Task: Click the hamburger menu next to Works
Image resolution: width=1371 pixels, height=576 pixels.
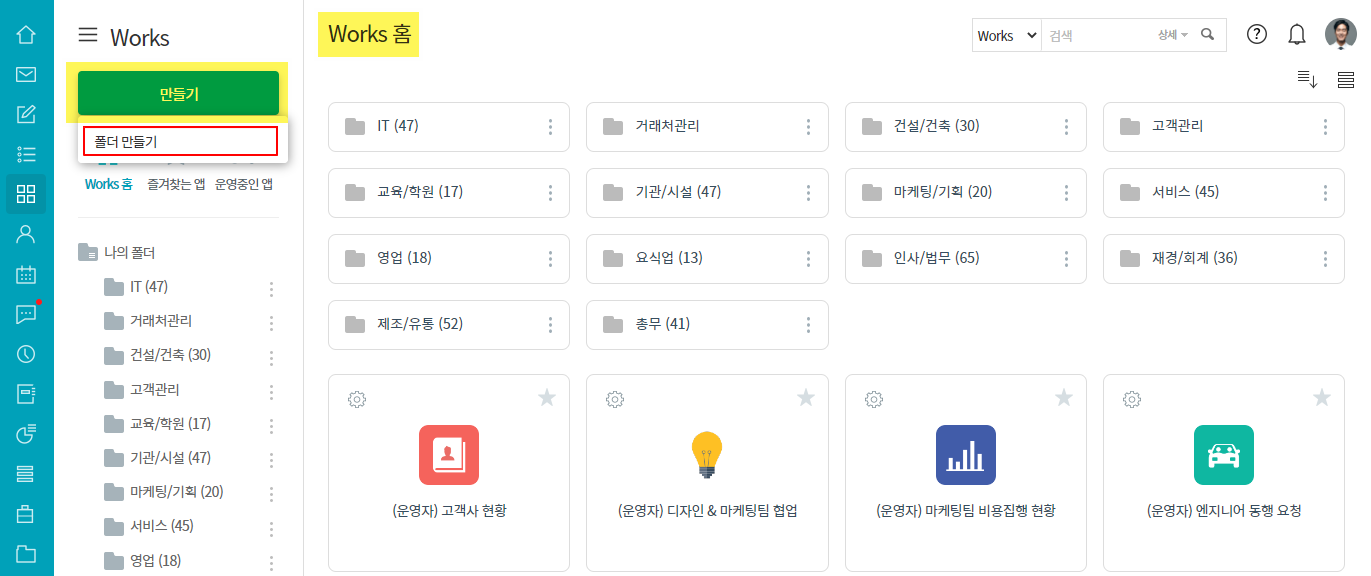Action: 88,36
